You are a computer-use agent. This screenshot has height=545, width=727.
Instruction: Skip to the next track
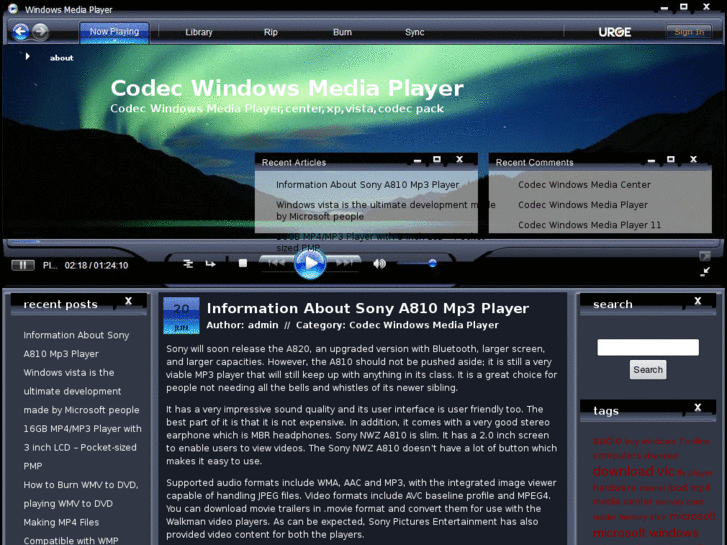tap(344, 263)
